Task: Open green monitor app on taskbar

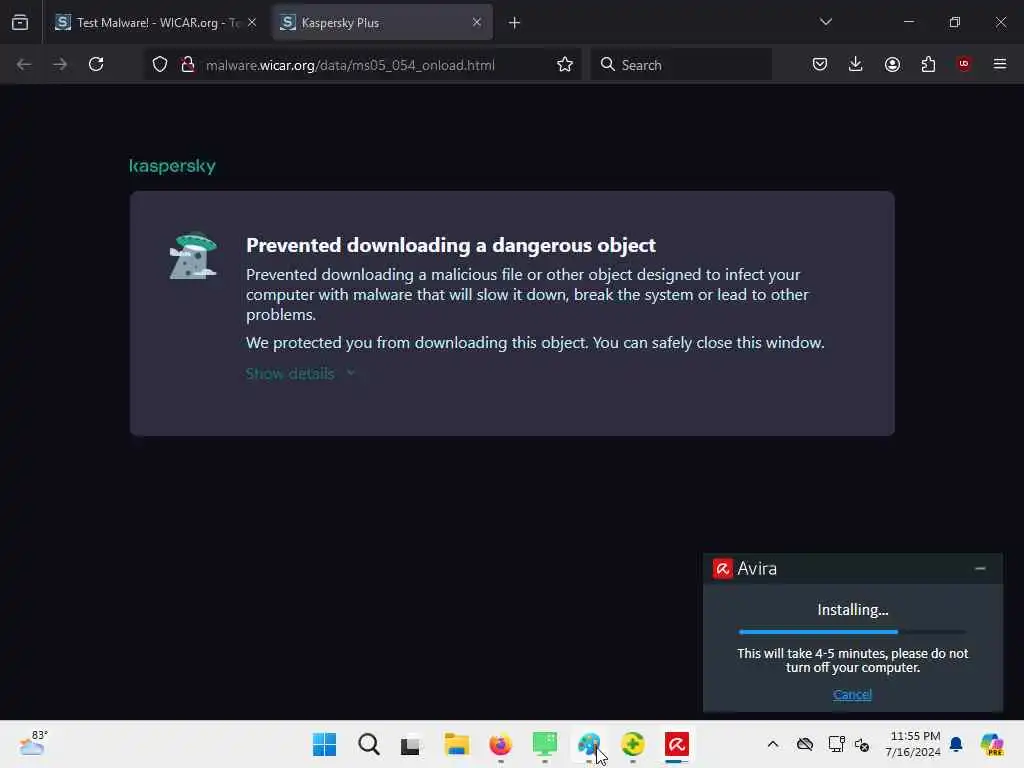Action: tap(545, 744)
